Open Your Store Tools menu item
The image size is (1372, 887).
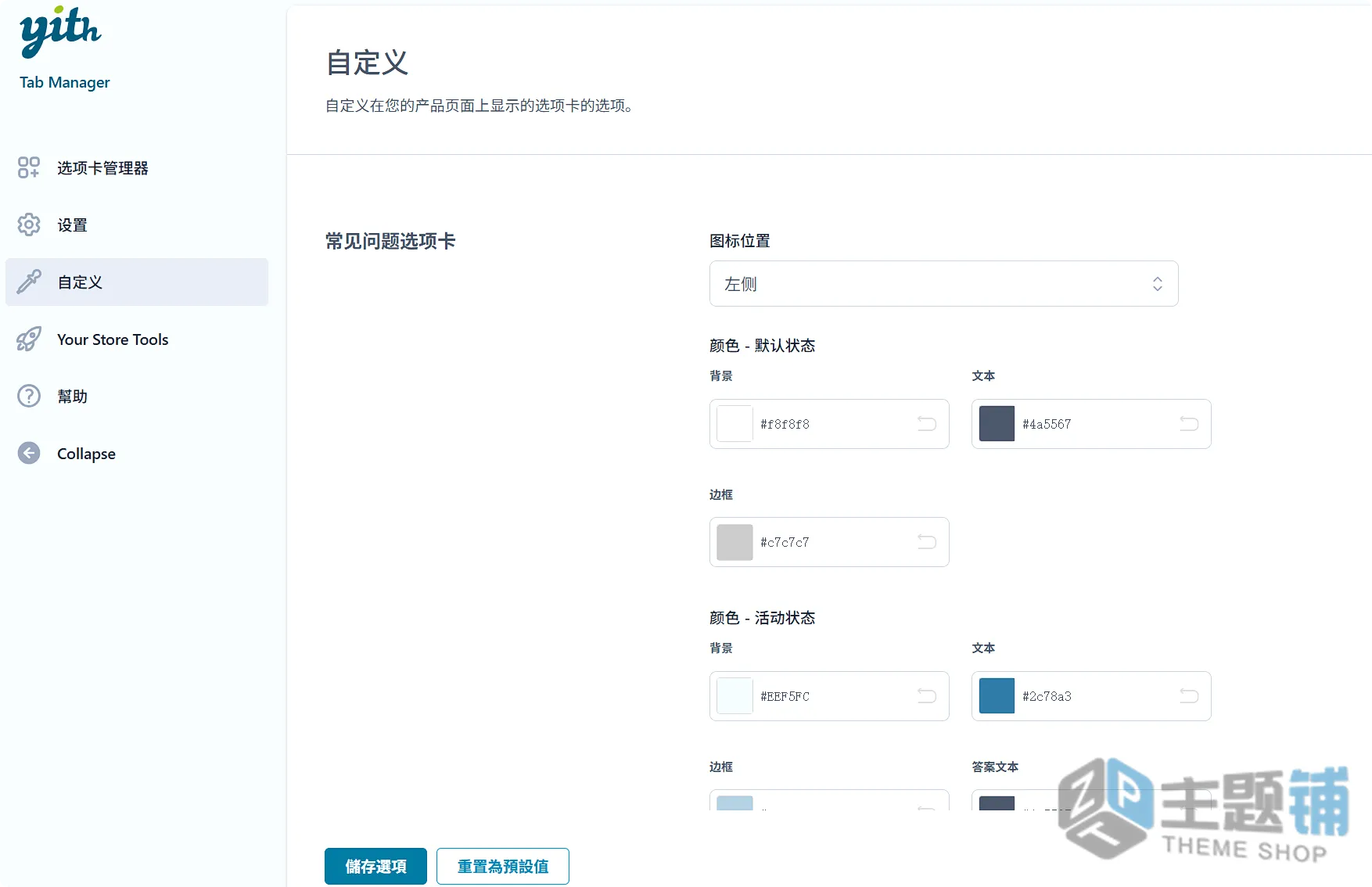(x=137, y=339)
